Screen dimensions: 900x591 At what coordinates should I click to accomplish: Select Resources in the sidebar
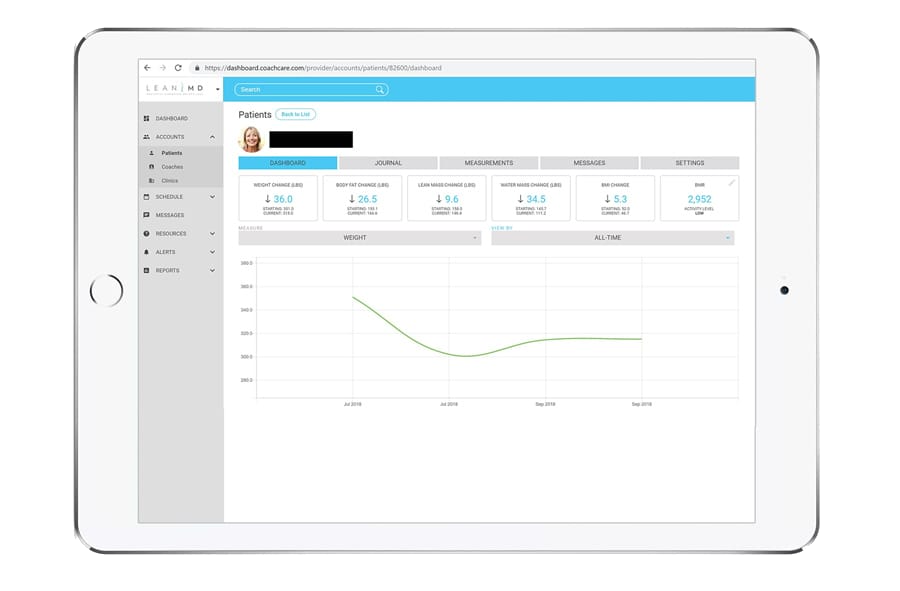[171, 234]
